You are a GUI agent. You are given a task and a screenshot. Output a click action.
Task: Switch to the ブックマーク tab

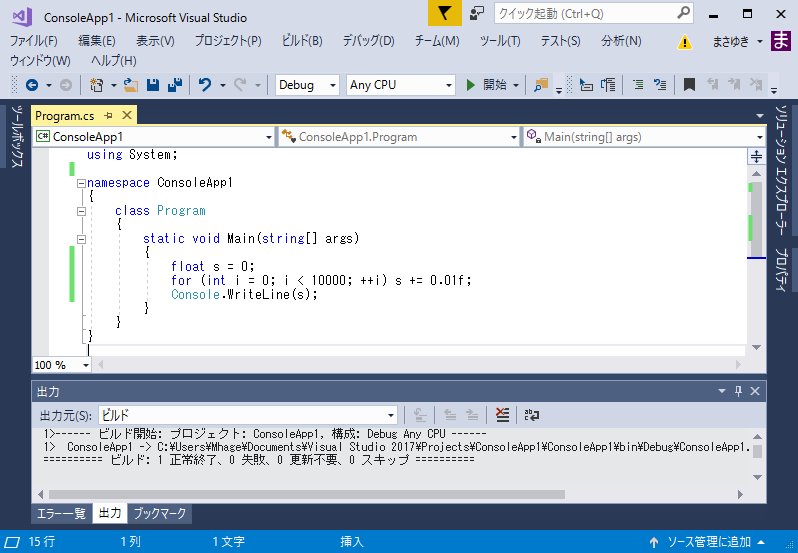coord(160,513)
